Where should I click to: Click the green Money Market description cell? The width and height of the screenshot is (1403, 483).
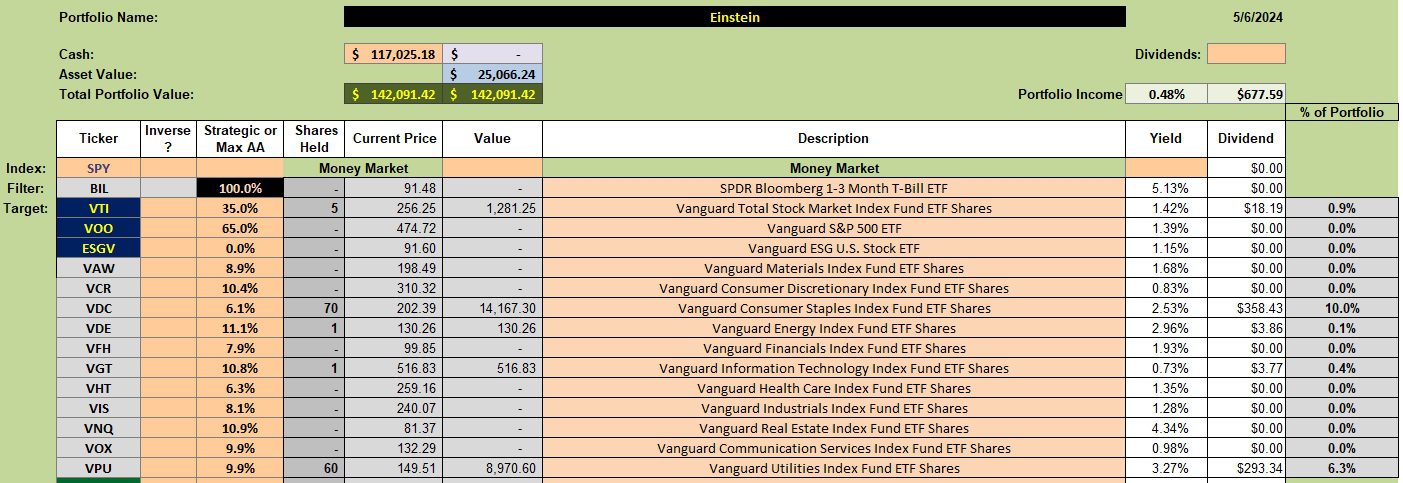pos(834,168)
